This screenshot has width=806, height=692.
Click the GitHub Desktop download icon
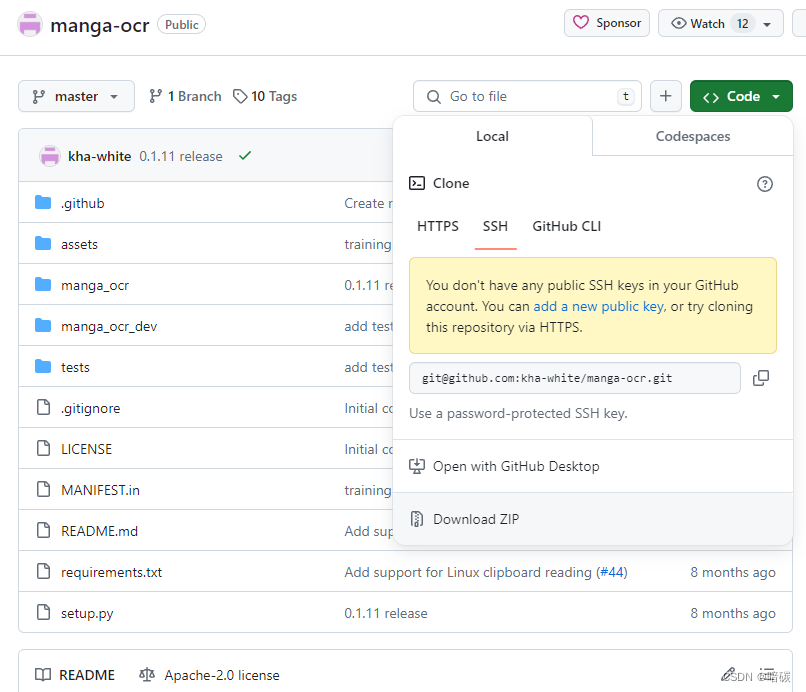point(417,466)
